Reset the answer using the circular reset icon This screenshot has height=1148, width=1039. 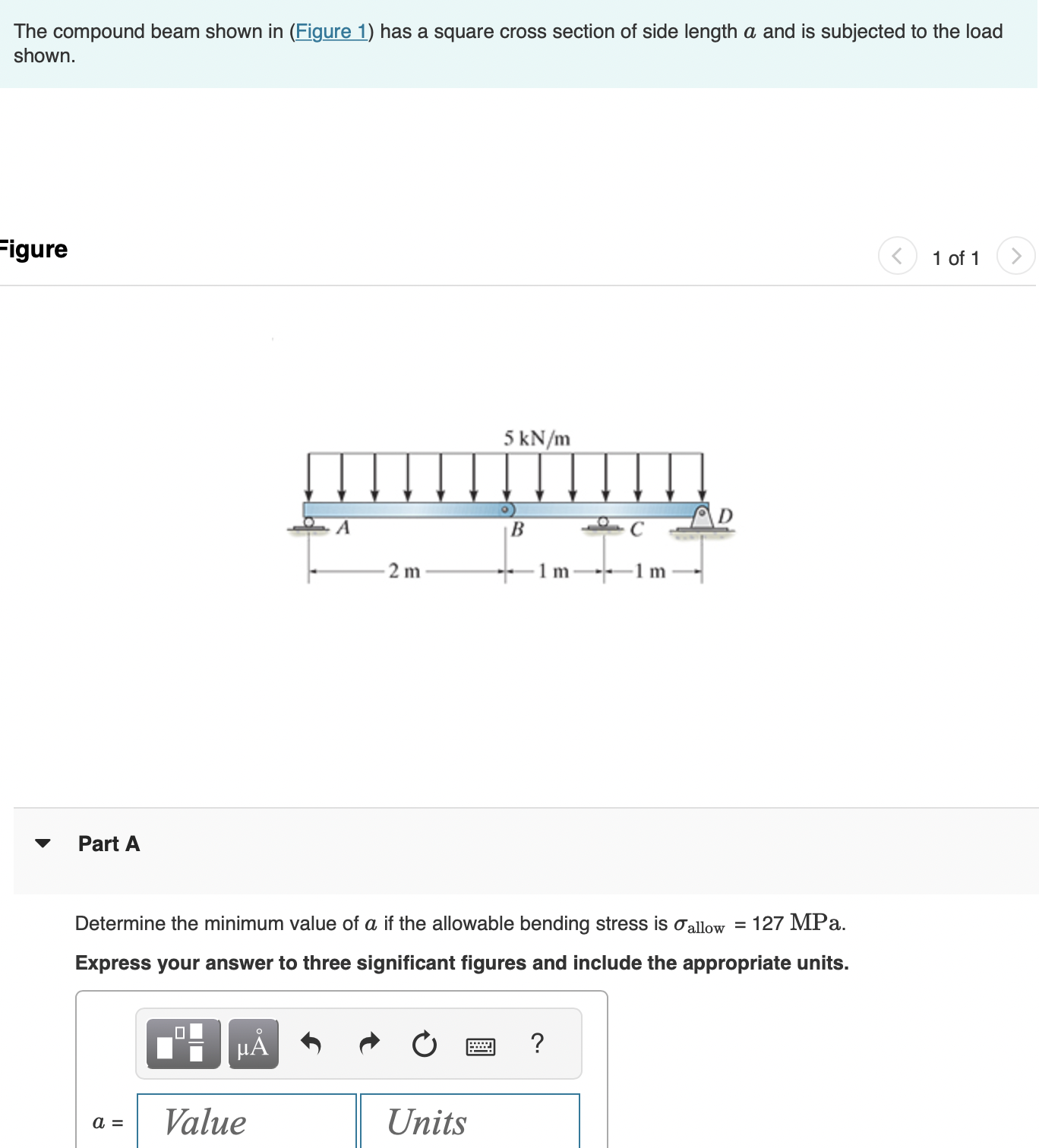click(x=425, y=1044)
